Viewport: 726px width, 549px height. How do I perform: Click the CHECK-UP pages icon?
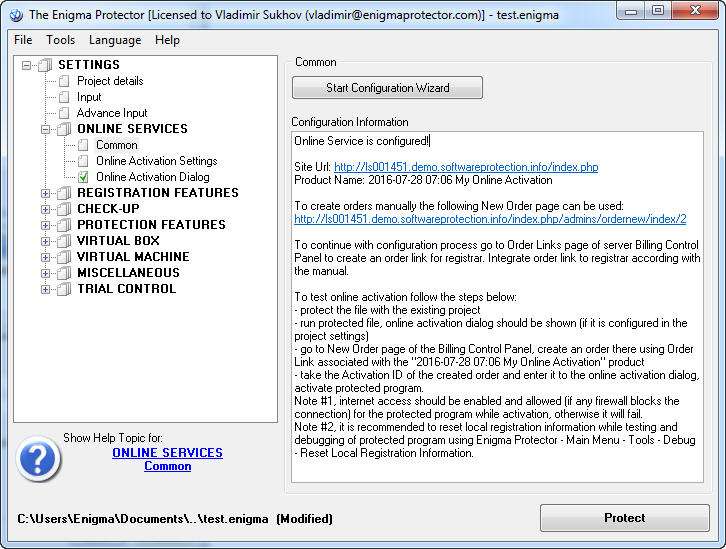click(x=64, y=209)
